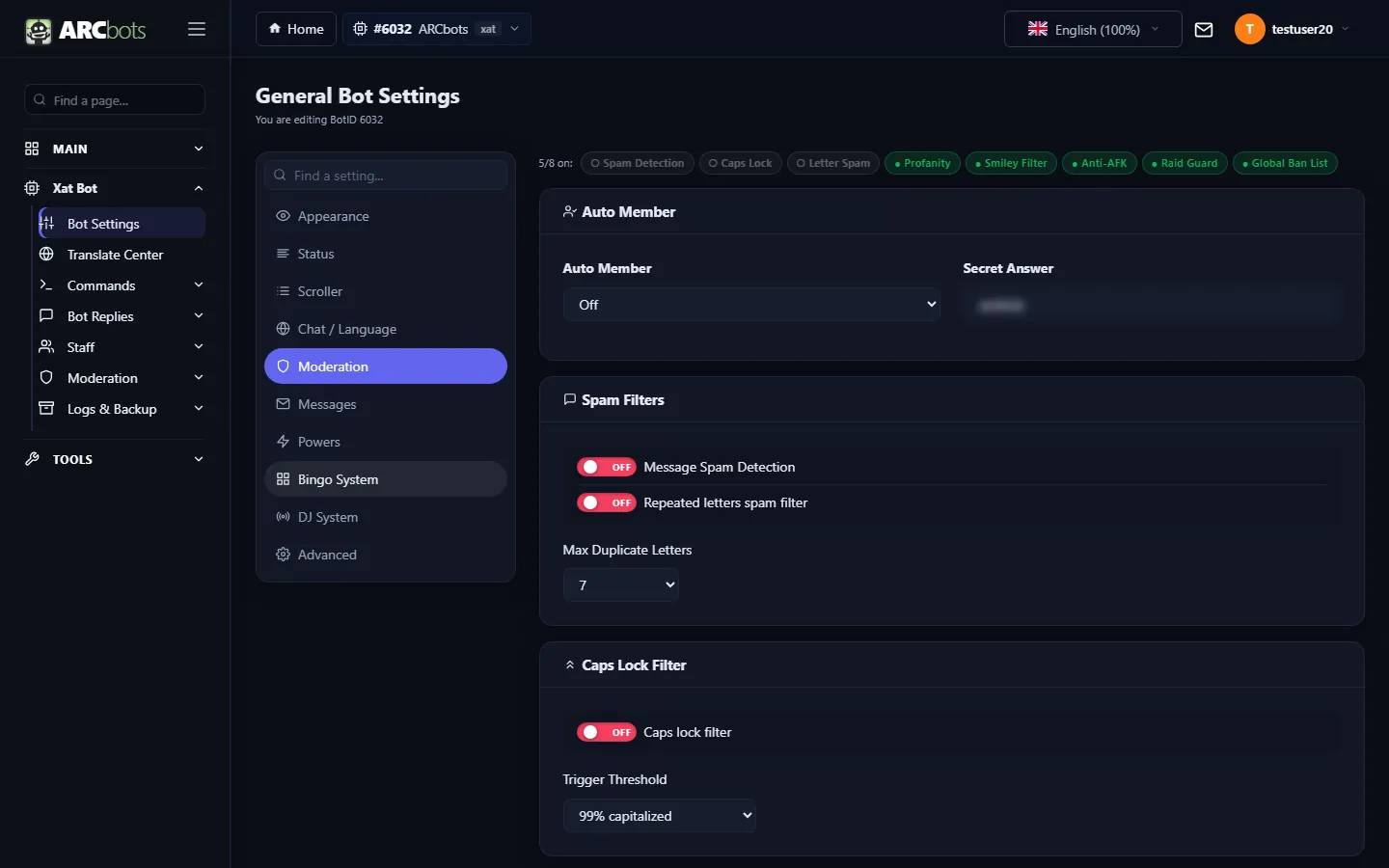Enable Message Spam Detection toggle
The height and width of the screenshot is (868, 1389).
(x=606, y=467)
